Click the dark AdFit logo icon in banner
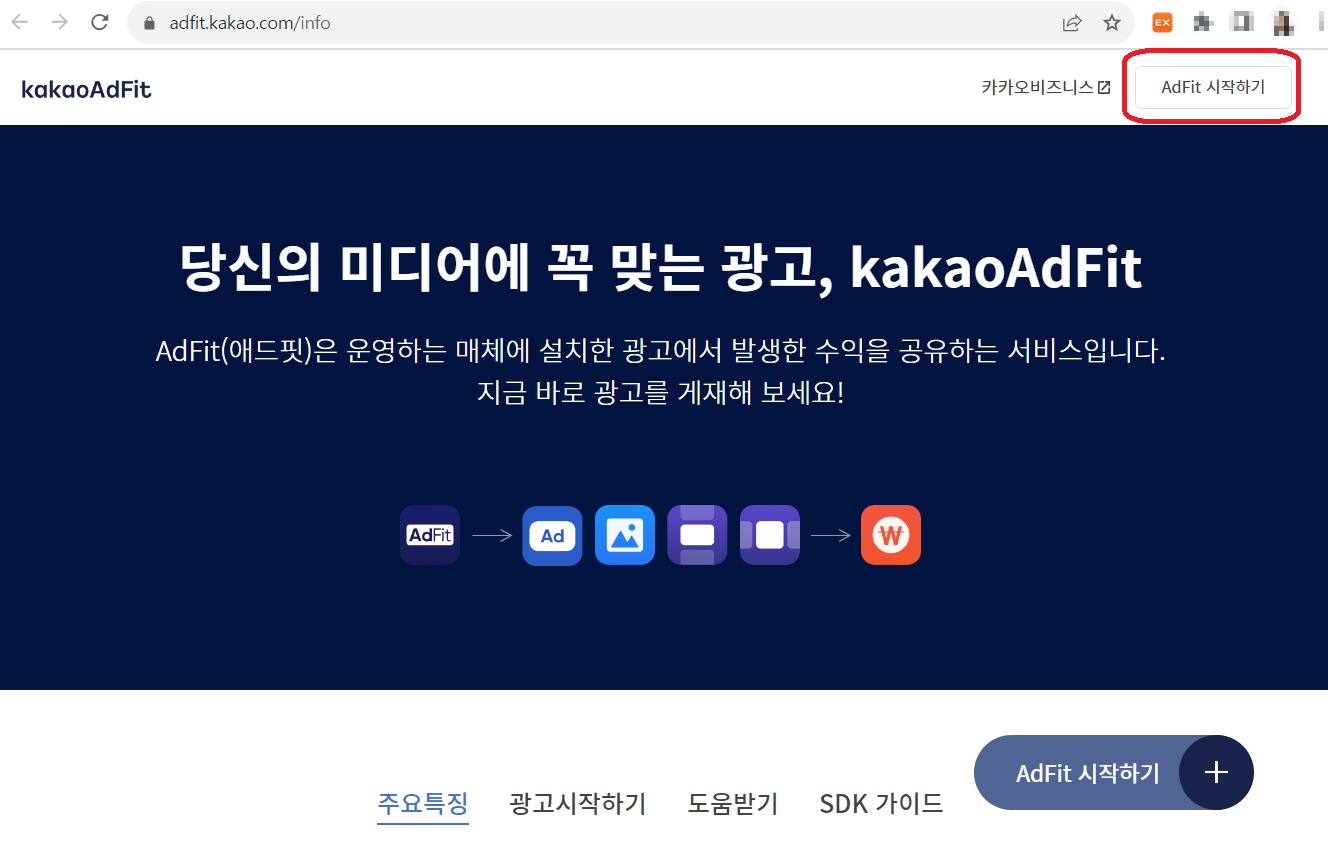The width and height of the screenshot is (1328, 864). (x=430, y=535)
